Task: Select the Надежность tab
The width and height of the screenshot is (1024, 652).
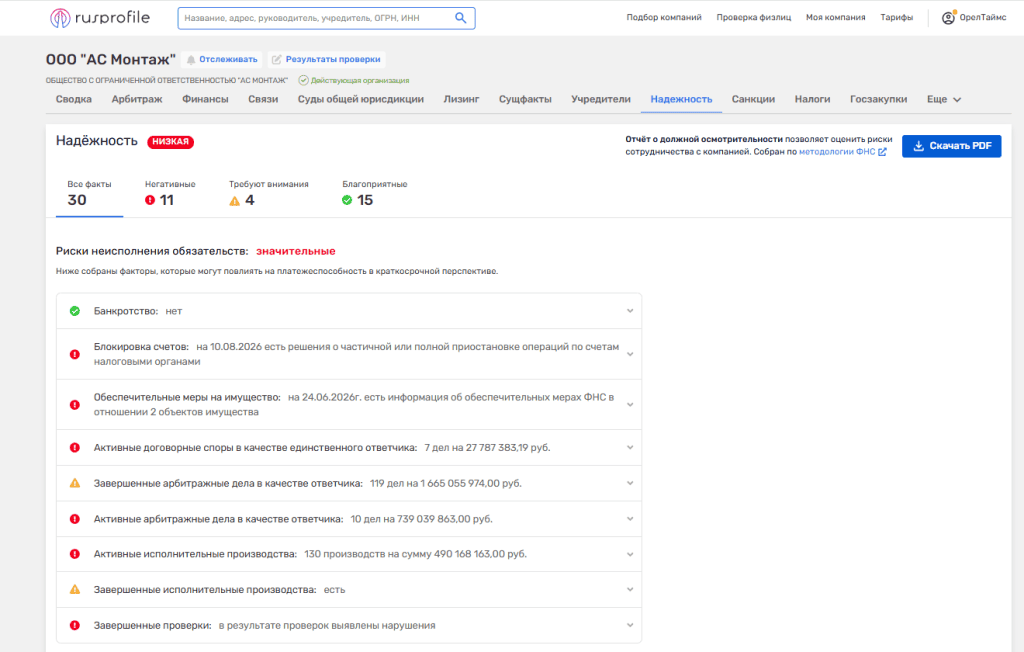Action: point(681,99)
